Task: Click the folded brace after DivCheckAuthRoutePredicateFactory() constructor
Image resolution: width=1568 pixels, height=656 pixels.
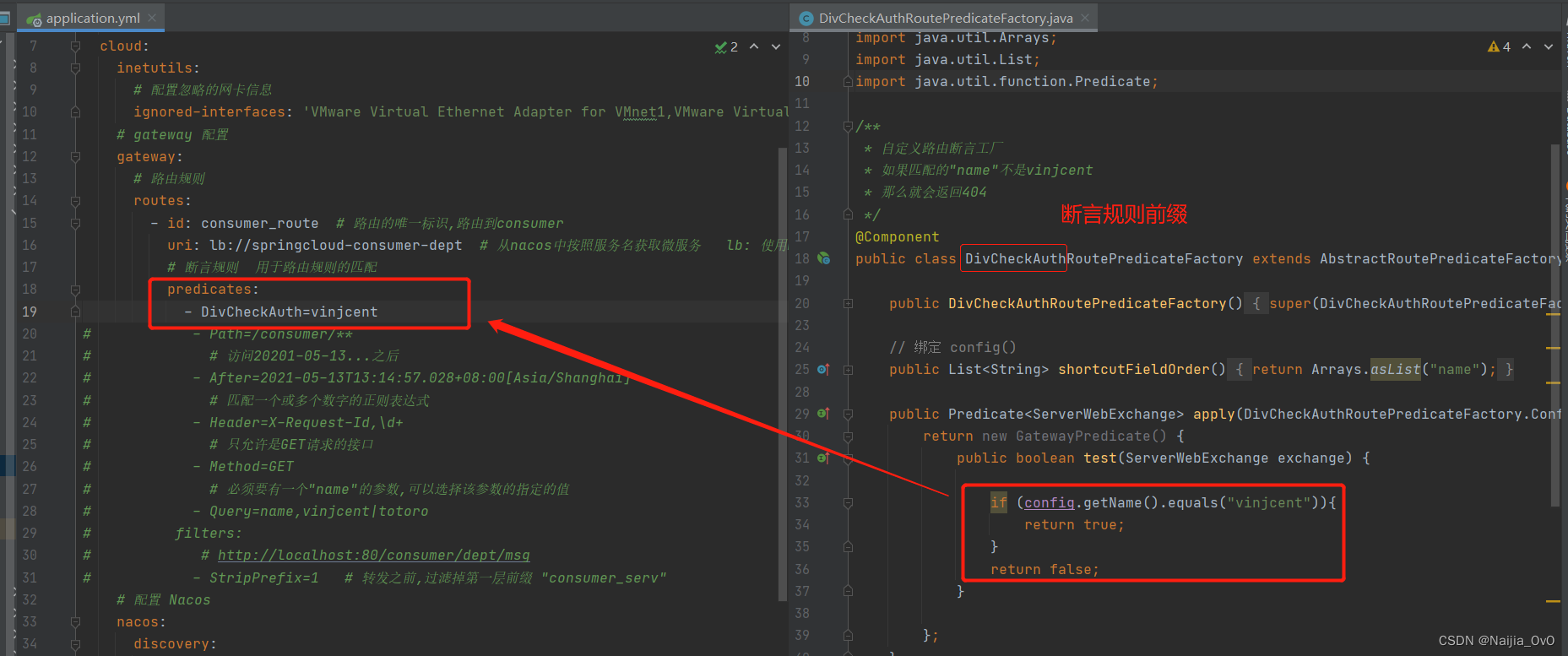Action: click(x=1256, y=303)
